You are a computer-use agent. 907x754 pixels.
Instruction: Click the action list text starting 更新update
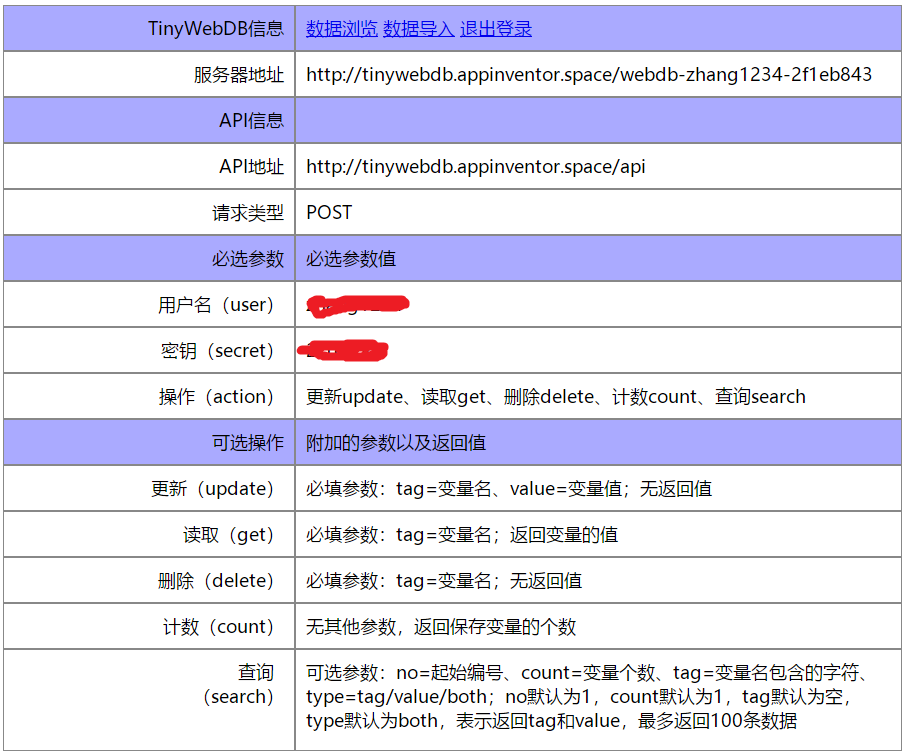(x=555, y=396)
